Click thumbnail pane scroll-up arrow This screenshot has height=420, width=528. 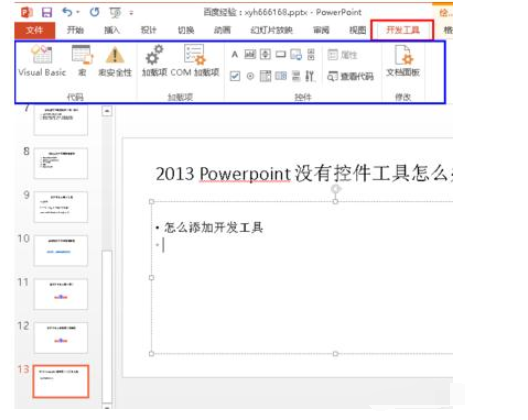[107, 111]
